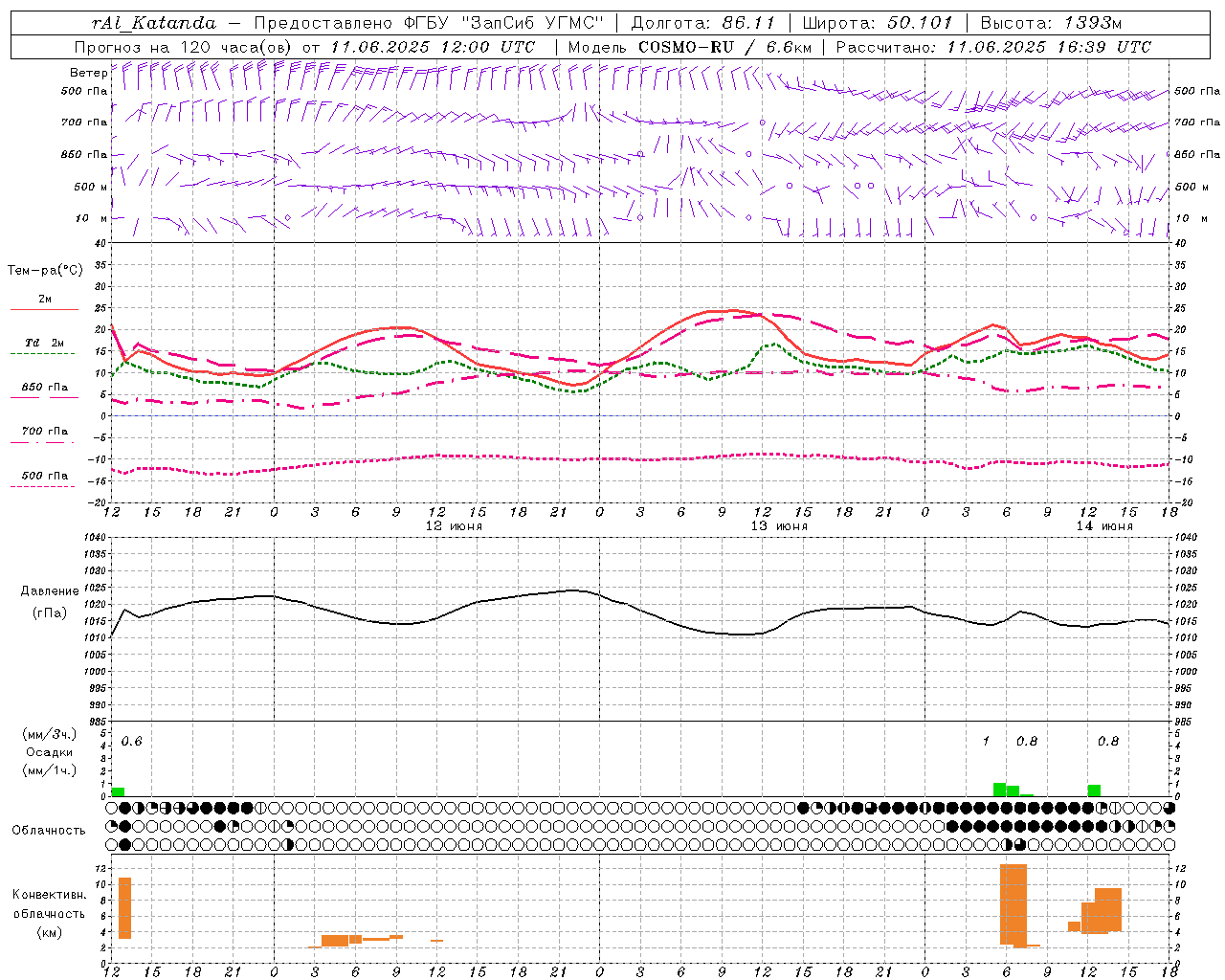Click the Широта: 50.101 header field
The height and width of the screenshot is (980, 1225).
[x=878, y=23]
